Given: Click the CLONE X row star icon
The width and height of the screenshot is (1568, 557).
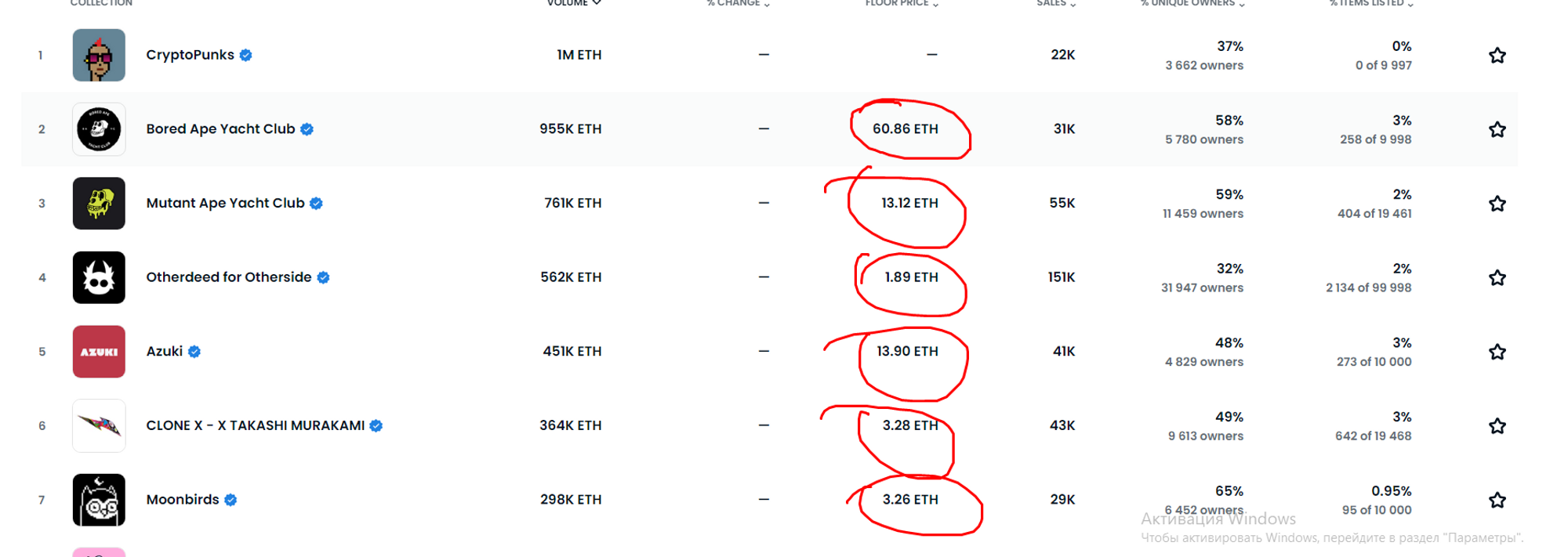Looking at the screenshot, I should coord(1497,426).
